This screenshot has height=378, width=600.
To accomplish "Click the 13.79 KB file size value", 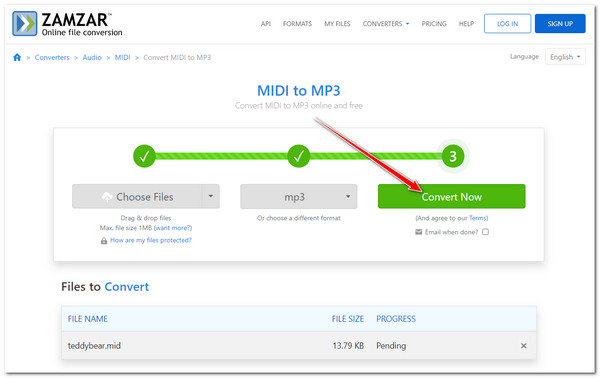I will point(348,346).
